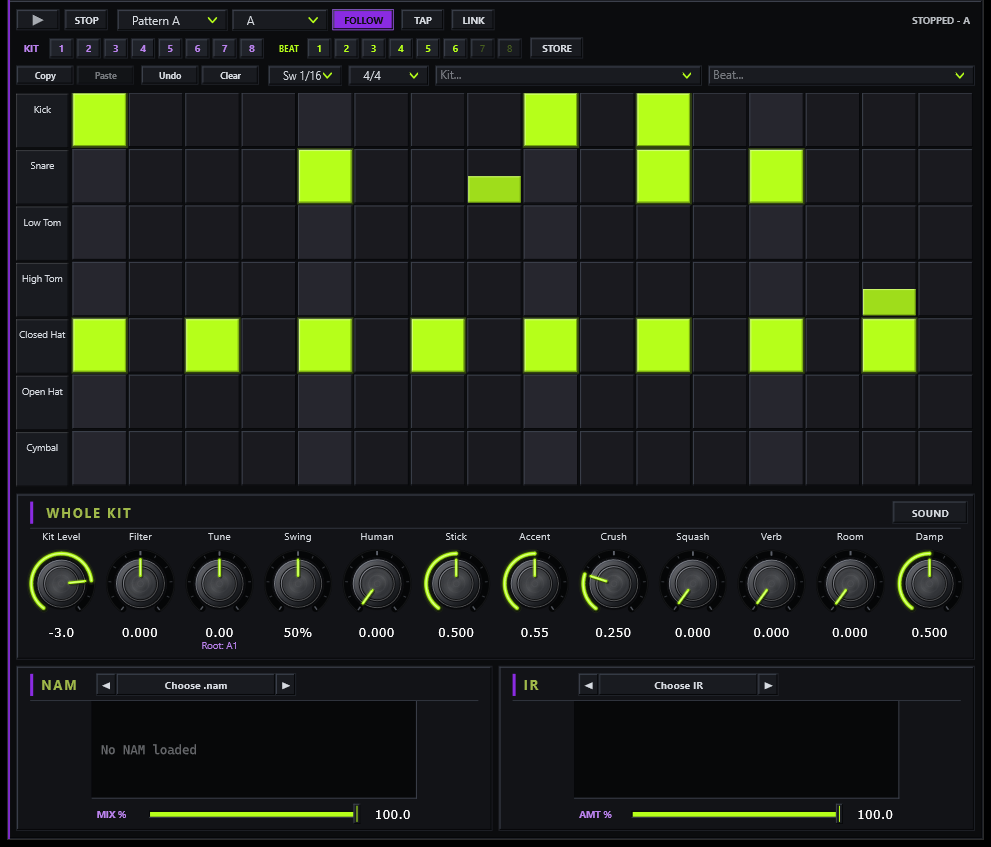Enable Cymbal step 1

point(99,458)
